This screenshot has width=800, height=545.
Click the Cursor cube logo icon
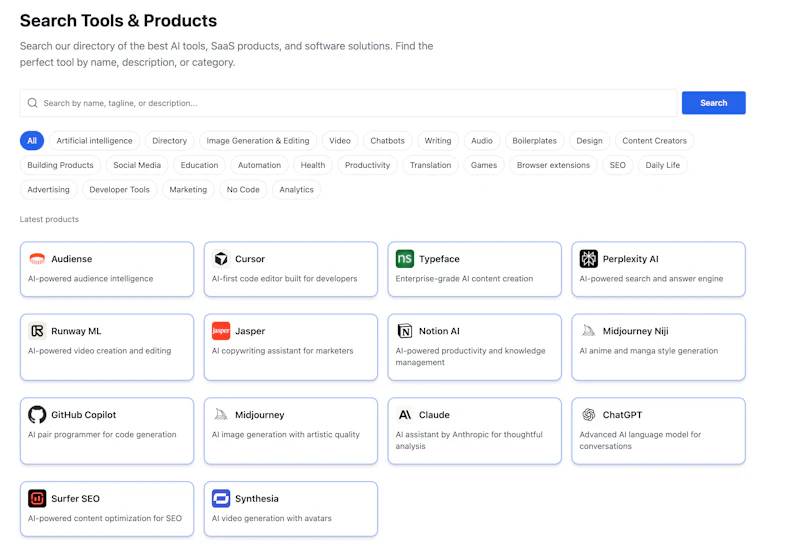click(x=221, y=259)
